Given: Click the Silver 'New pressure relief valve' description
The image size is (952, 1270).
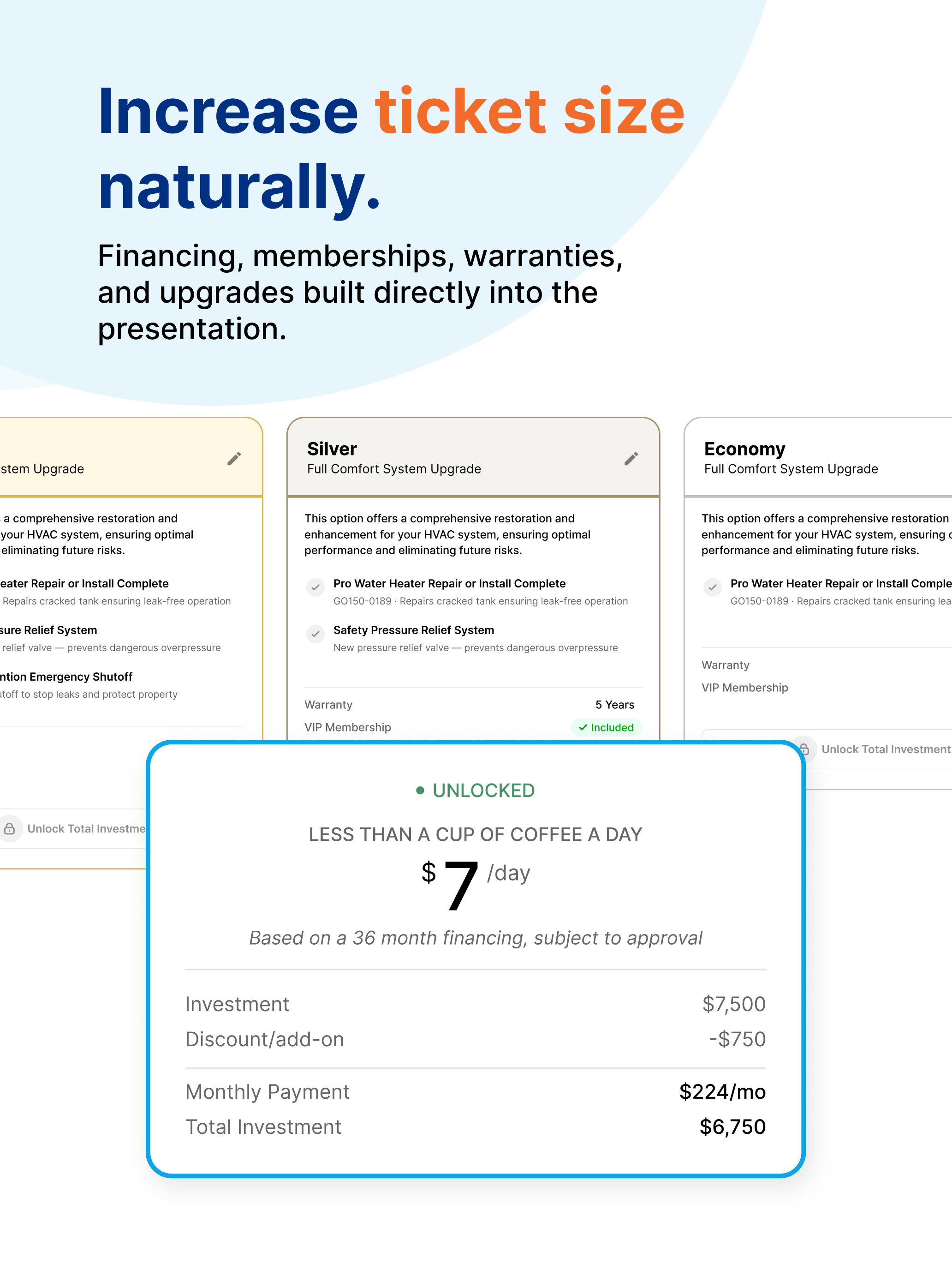Looking at the screenshot, I should tap(476, 647).
